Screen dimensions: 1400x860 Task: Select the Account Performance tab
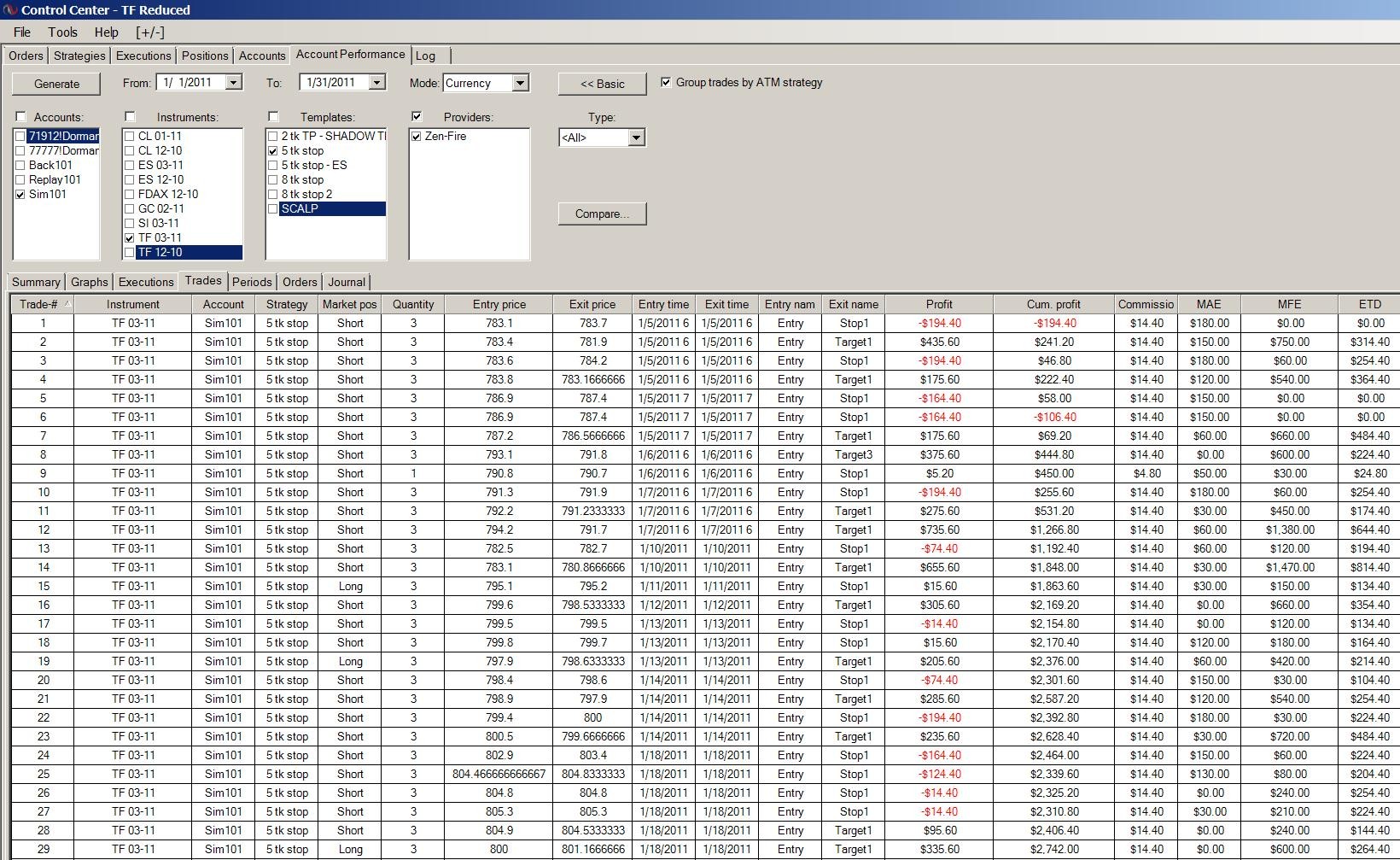tap(351, 55)
